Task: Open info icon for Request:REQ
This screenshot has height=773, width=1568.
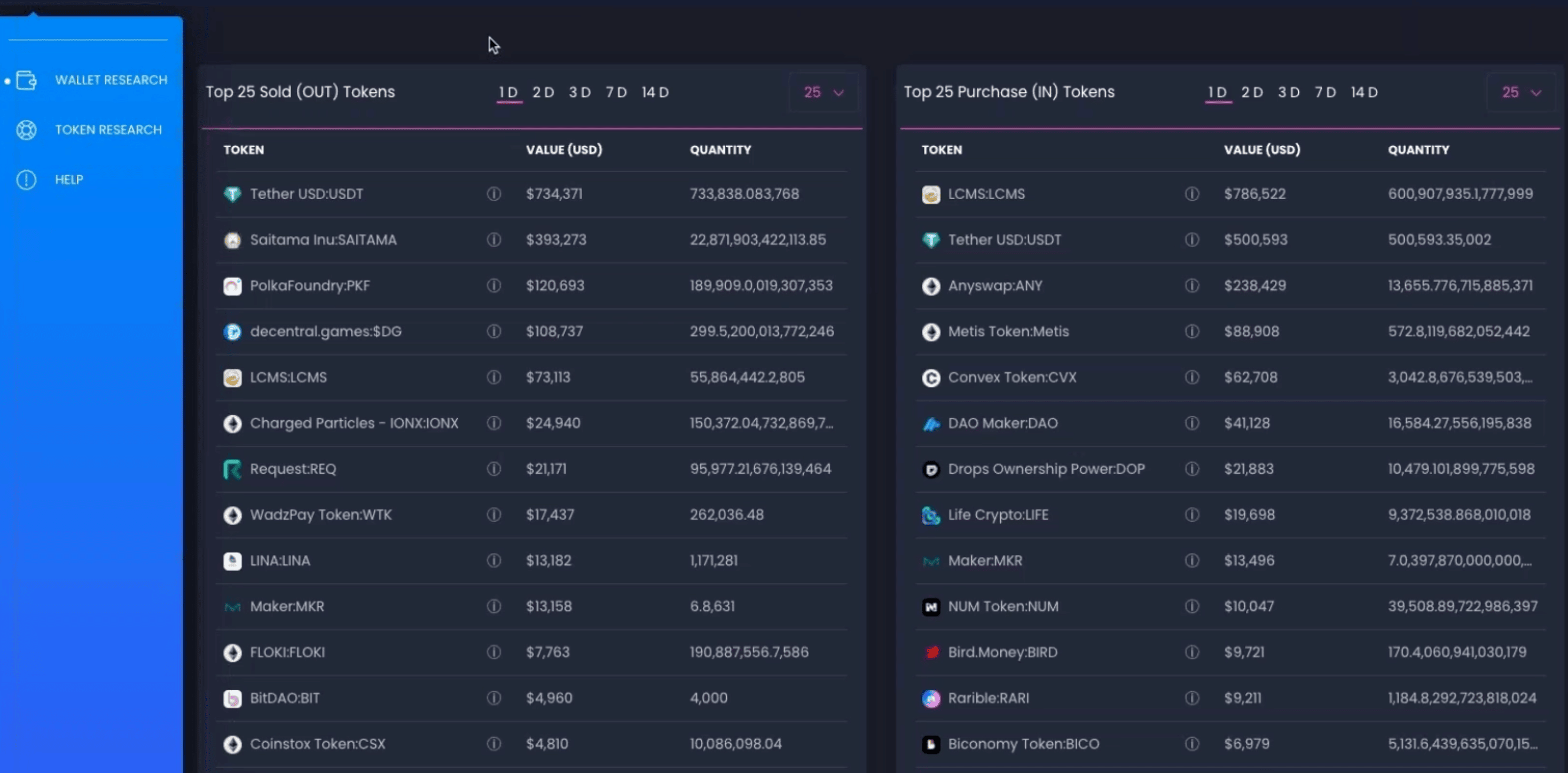Action: 493,469
